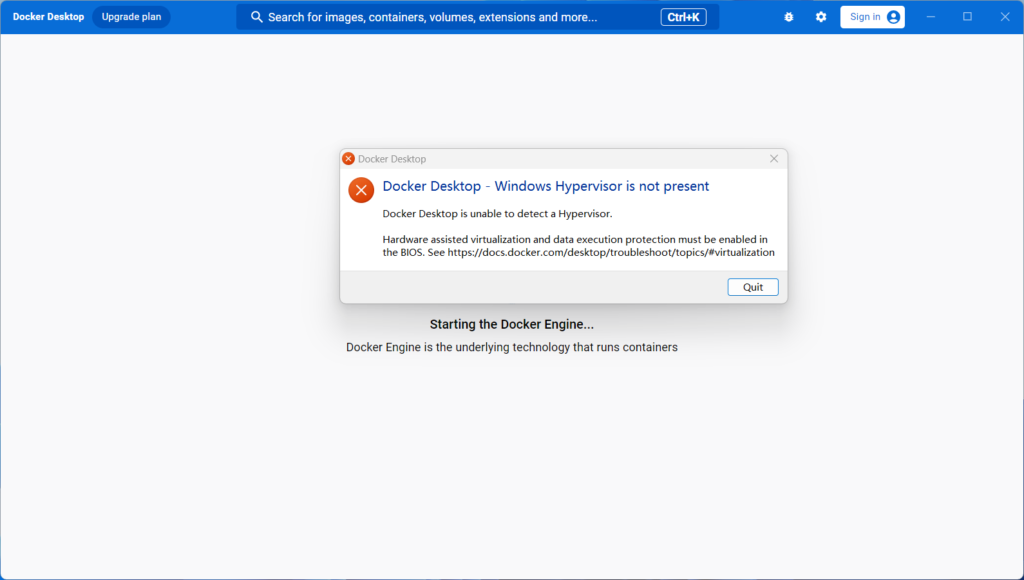Screen dimensions: 1024x580
Task: Click 'unable to detect a Hypervisor' message
Action: tap(497, 214)
